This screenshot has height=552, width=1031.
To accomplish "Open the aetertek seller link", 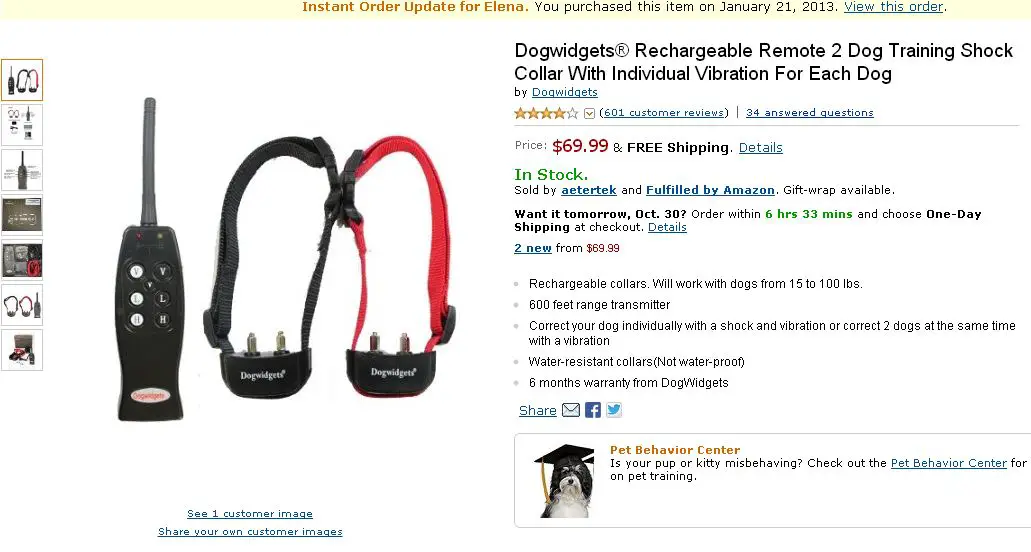I will 588,190.
